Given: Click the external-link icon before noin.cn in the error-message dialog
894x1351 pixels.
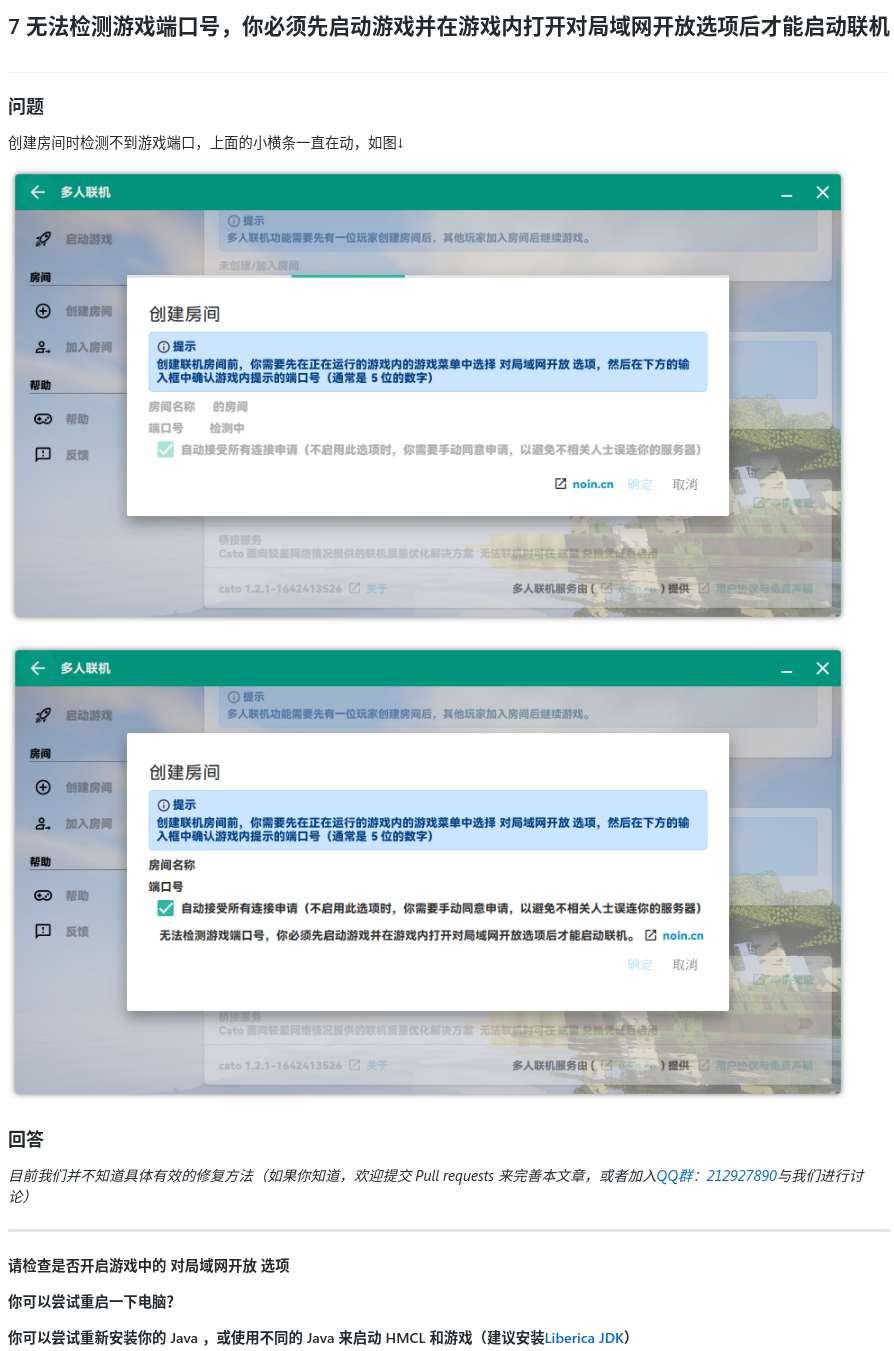Looking at the screenshot, I should [x=651, y=936].
